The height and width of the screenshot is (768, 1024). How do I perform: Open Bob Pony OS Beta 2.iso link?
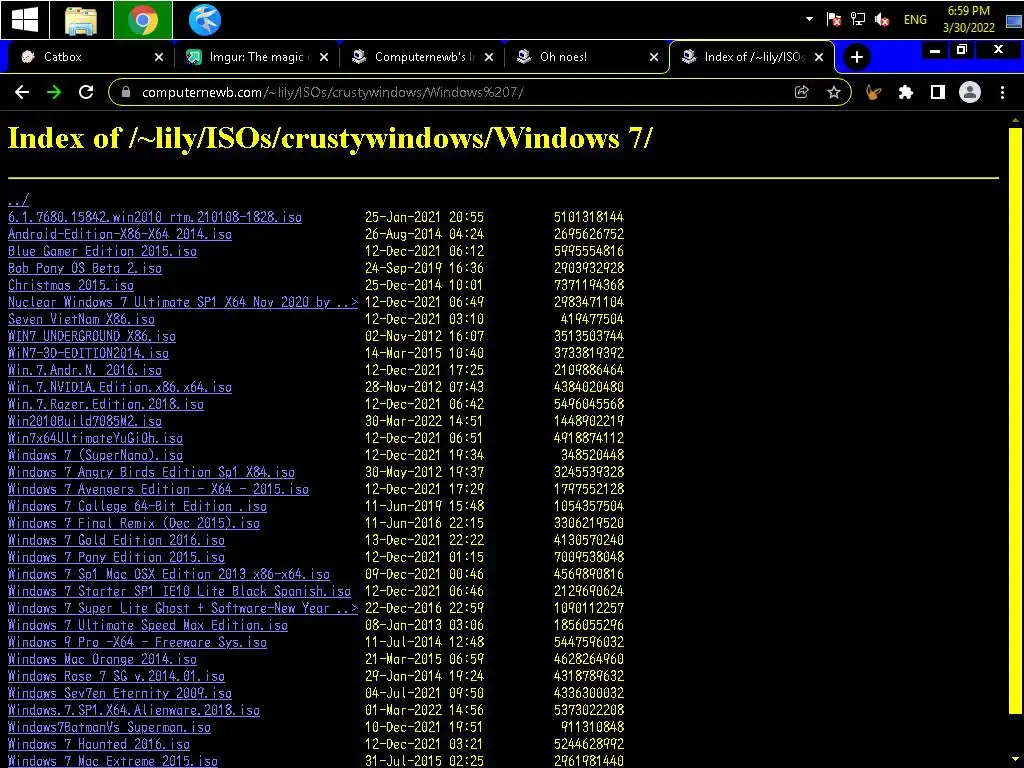tap(85, 268)
